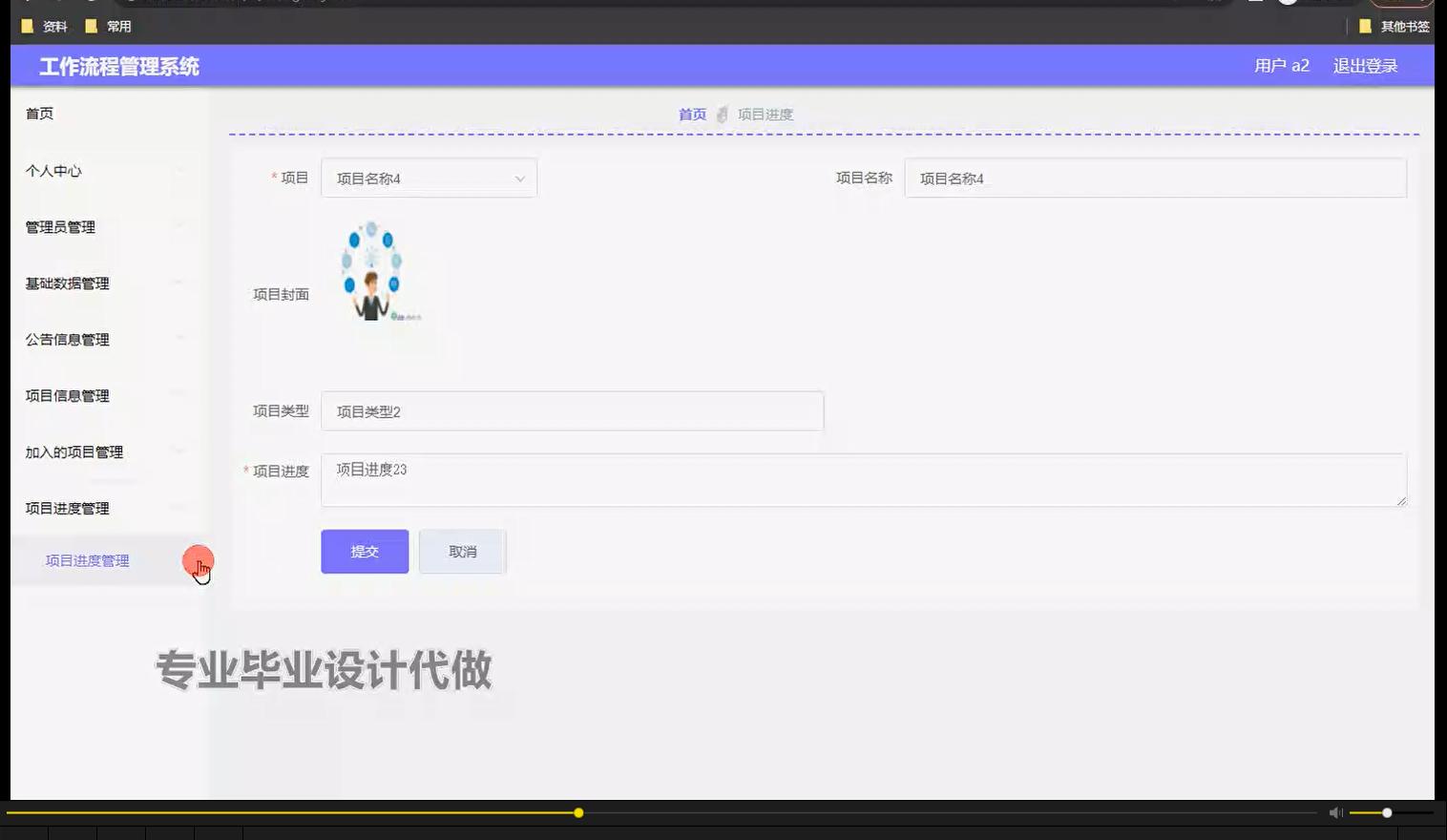Click the 提交 submit button
1447x840 pixels.
click(x=364, y=551)
